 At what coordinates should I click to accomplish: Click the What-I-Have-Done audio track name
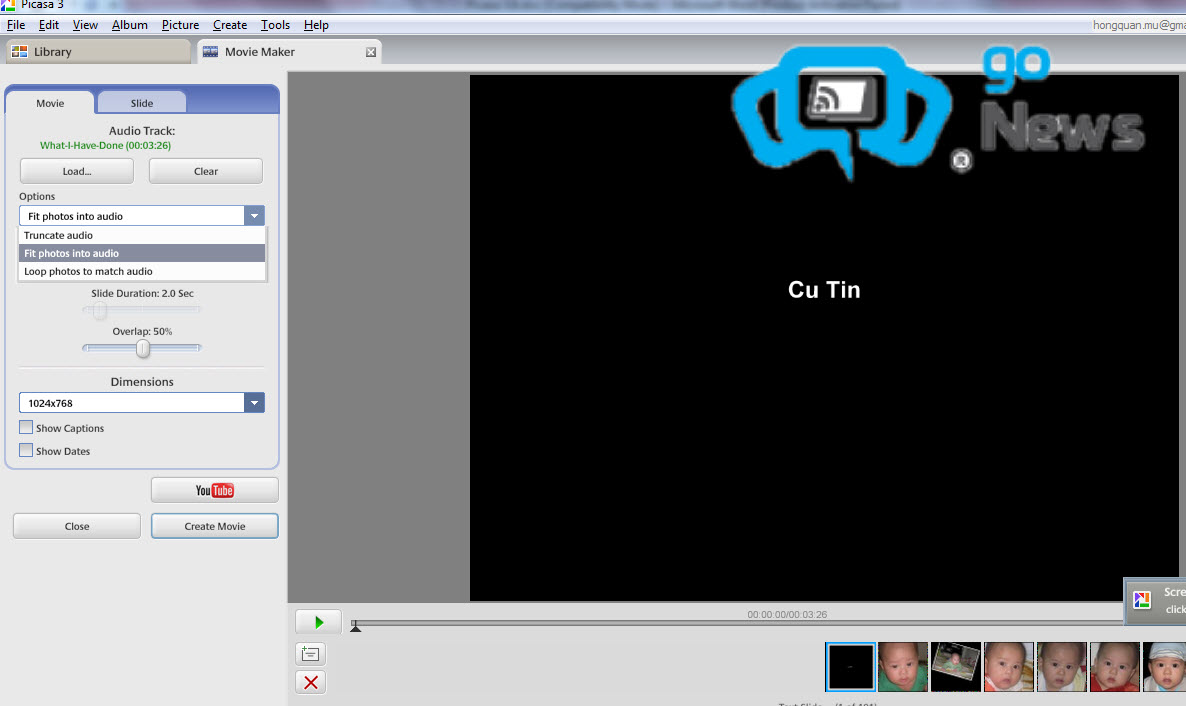pyautogui.click(x=105, y=145)
